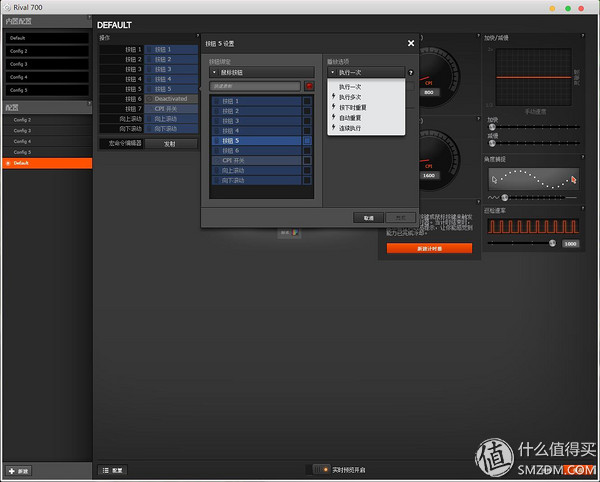Image resolution: width=600 pixels, height=482 pixels.
Task: Tick the checkbox for 按钮 5 in list
Action: point(307,141)
